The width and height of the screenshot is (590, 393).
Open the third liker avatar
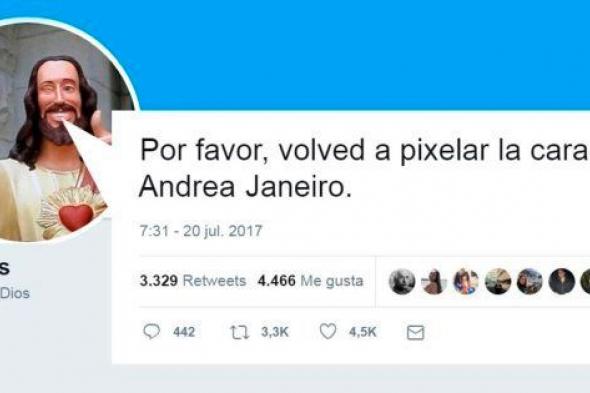(466, 282)
